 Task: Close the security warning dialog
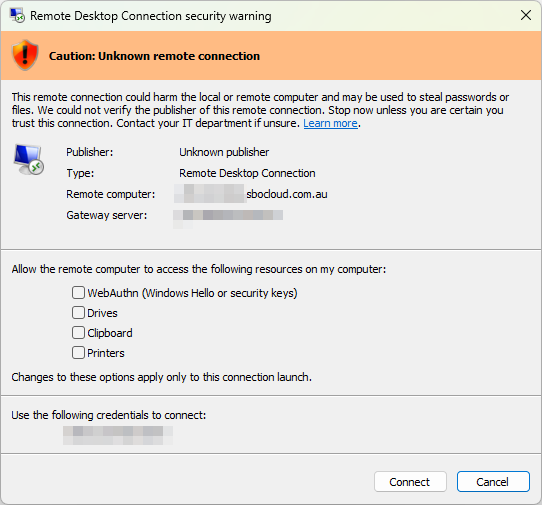click(526, 15)
